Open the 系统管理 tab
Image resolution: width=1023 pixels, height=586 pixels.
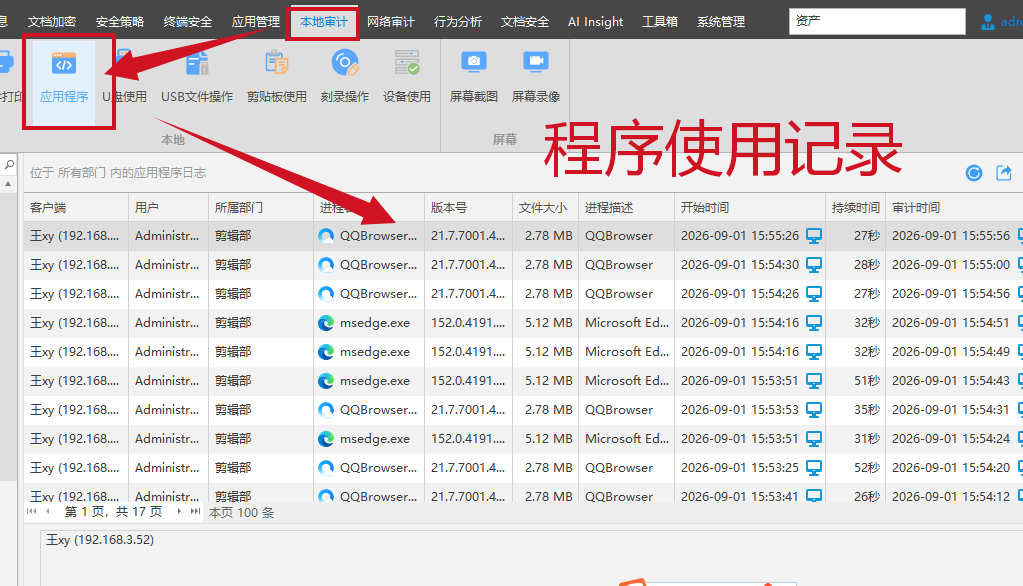click(x=721, y=22)
